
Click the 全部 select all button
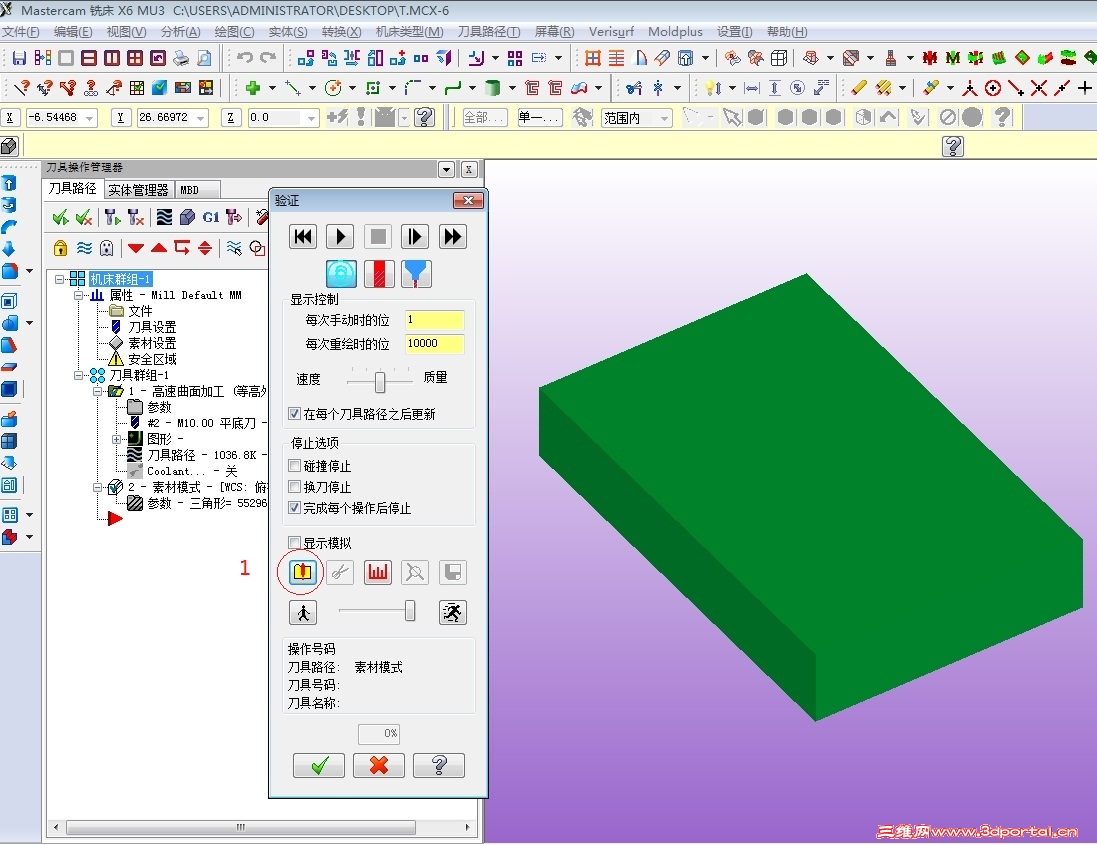[484, 118]
